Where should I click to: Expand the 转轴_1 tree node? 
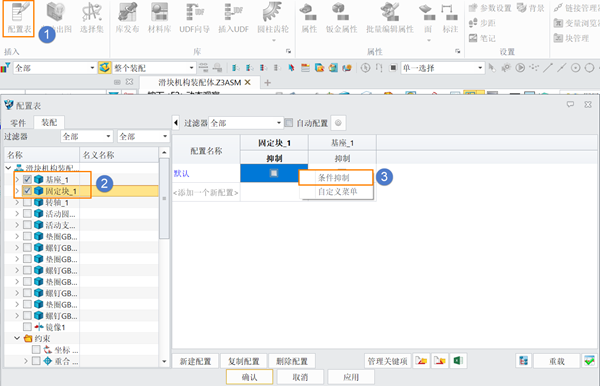[x=17, y=202]
